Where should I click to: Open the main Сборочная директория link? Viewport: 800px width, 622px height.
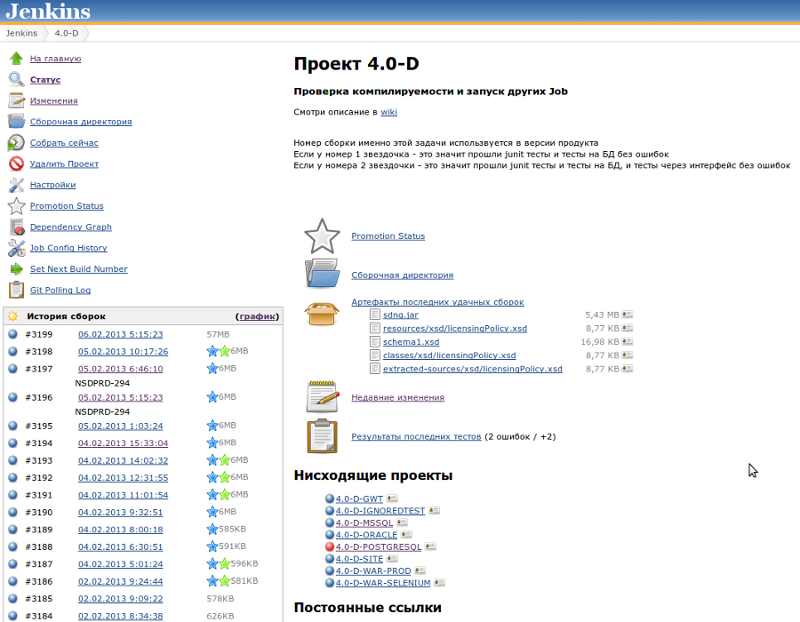pos(402,275)
